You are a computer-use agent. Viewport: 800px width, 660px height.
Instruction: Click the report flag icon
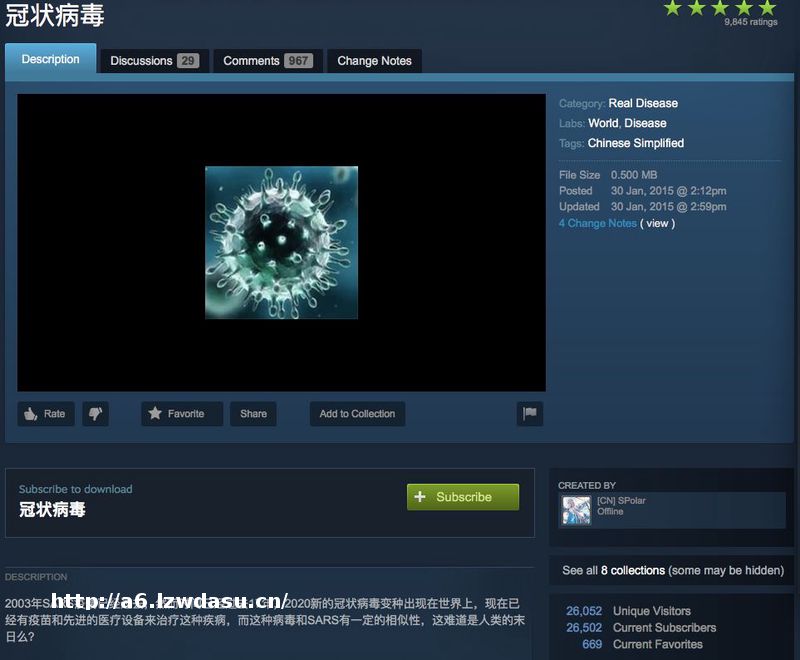coord(530,414)
